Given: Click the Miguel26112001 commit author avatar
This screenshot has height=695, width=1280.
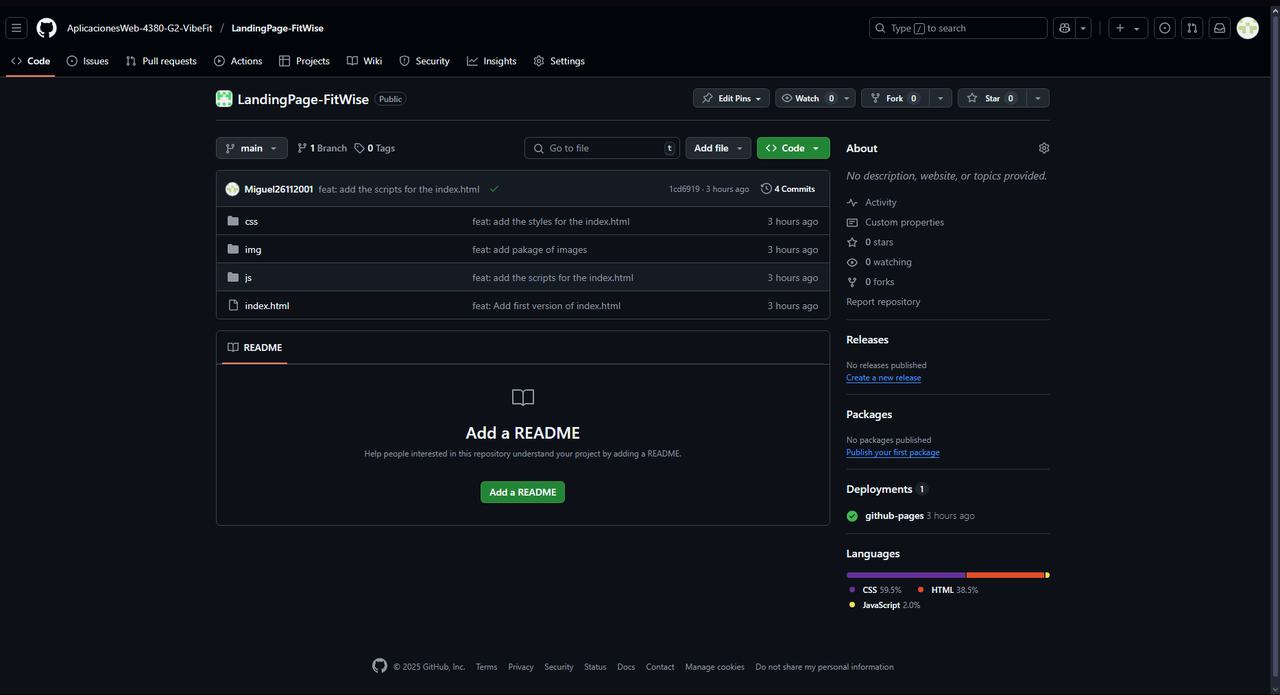Looking at the screenshot, I should point(232,189).
